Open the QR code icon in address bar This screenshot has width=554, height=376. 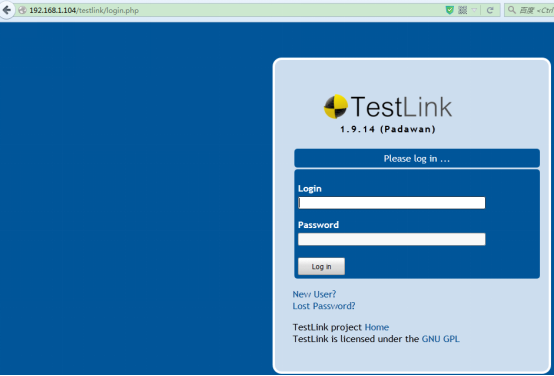(462, 10)
